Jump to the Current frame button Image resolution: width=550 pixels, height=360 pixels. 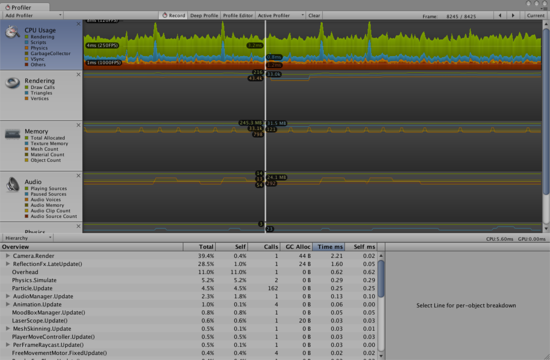[536, 15]
